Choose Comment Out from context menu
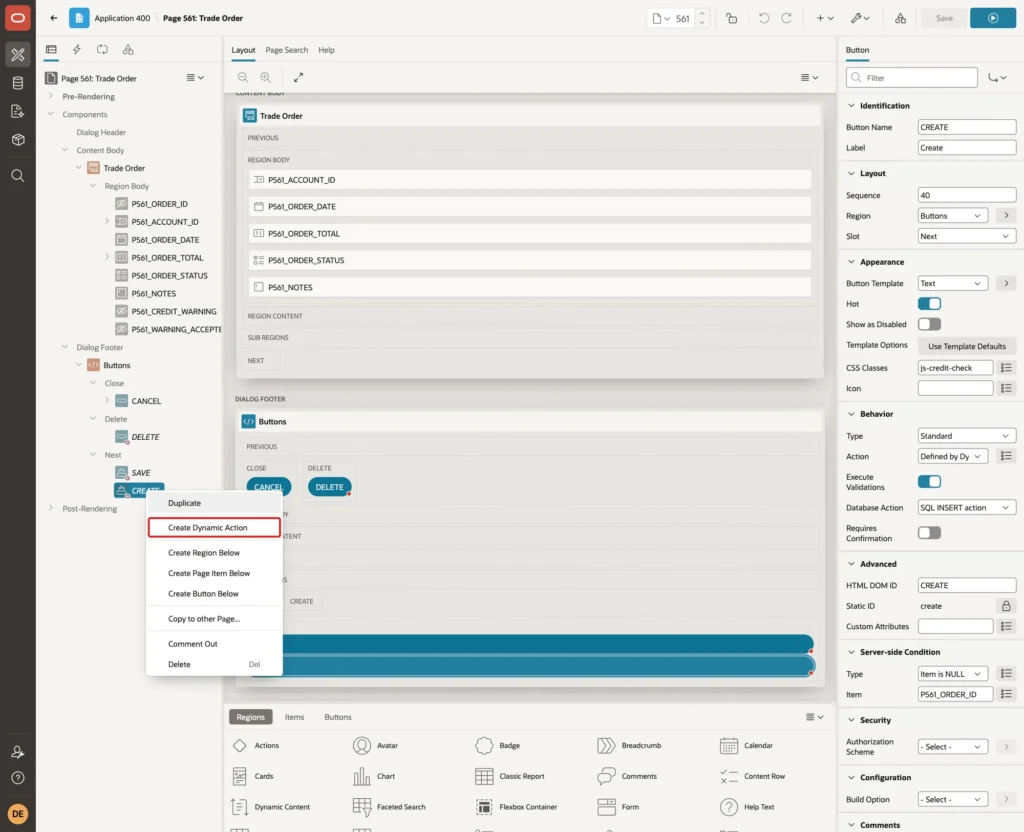This screenshot has width=1024, height=832. pyautogui.click(x=215, y=644)
